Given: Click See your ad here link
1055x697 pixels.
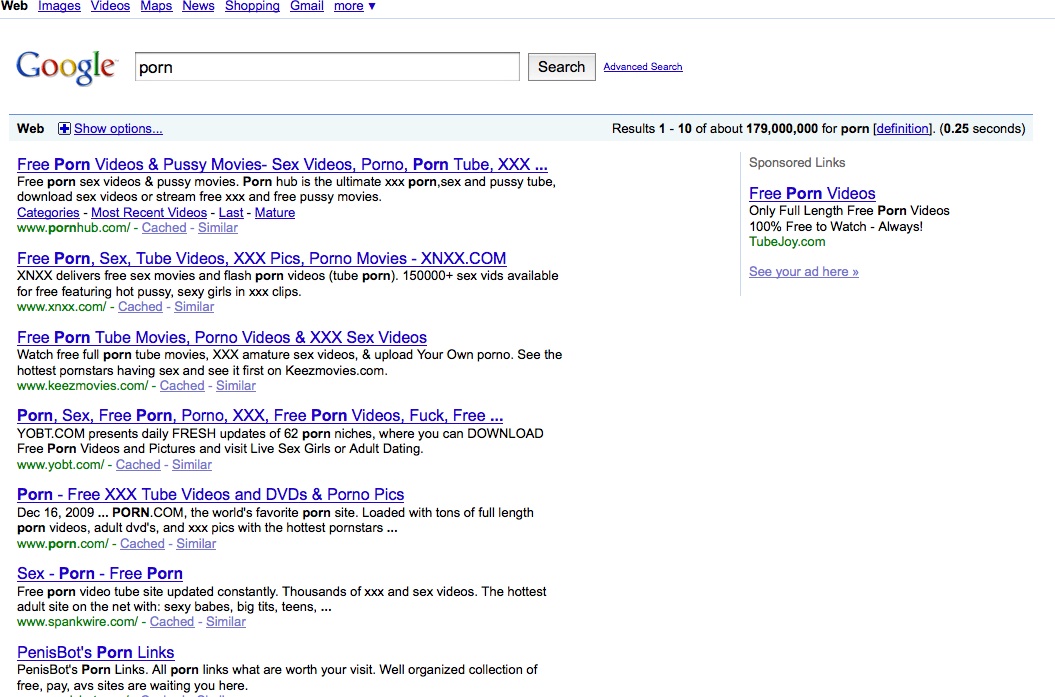Looking at the screenshot, I should coord(803,272).
